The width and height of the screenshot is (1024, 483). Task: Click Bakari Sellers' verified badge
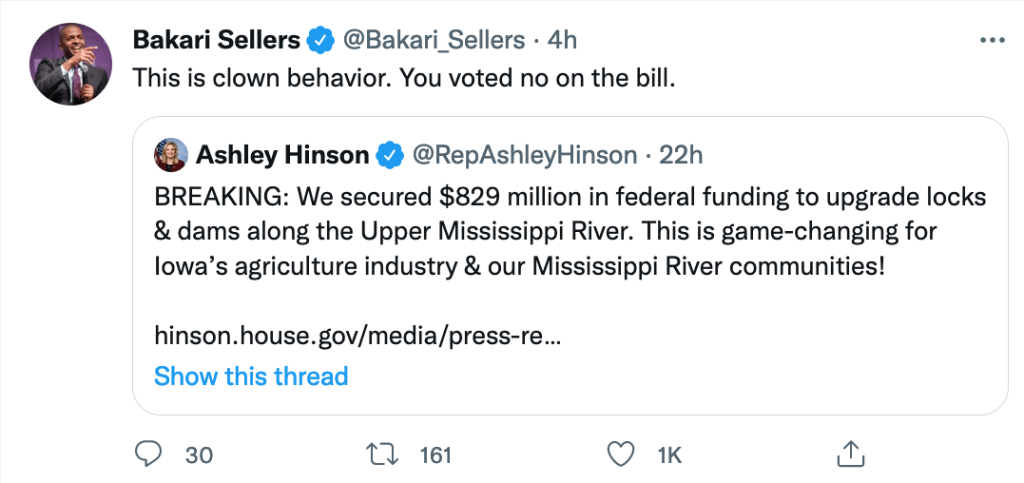[x=320, y=41]
